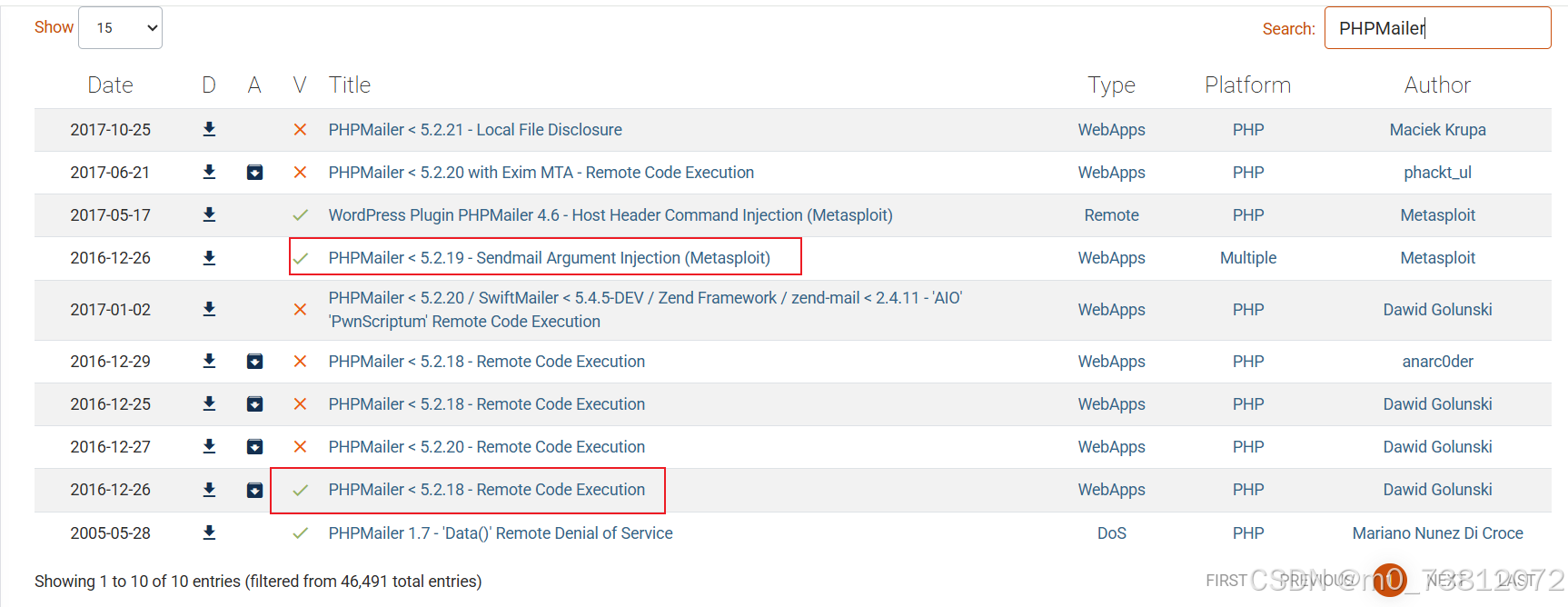Open anarc0der's PHPMailer 5.2.18 RCE exploit
This screenshot has height=607, width=1568.
487,362
